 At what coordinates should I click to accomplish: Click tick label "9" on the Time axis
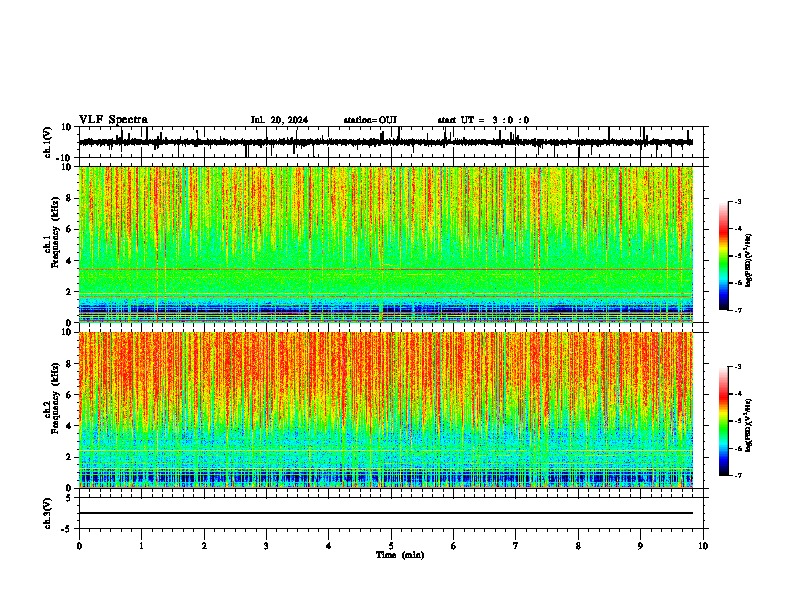coord(640,546)
